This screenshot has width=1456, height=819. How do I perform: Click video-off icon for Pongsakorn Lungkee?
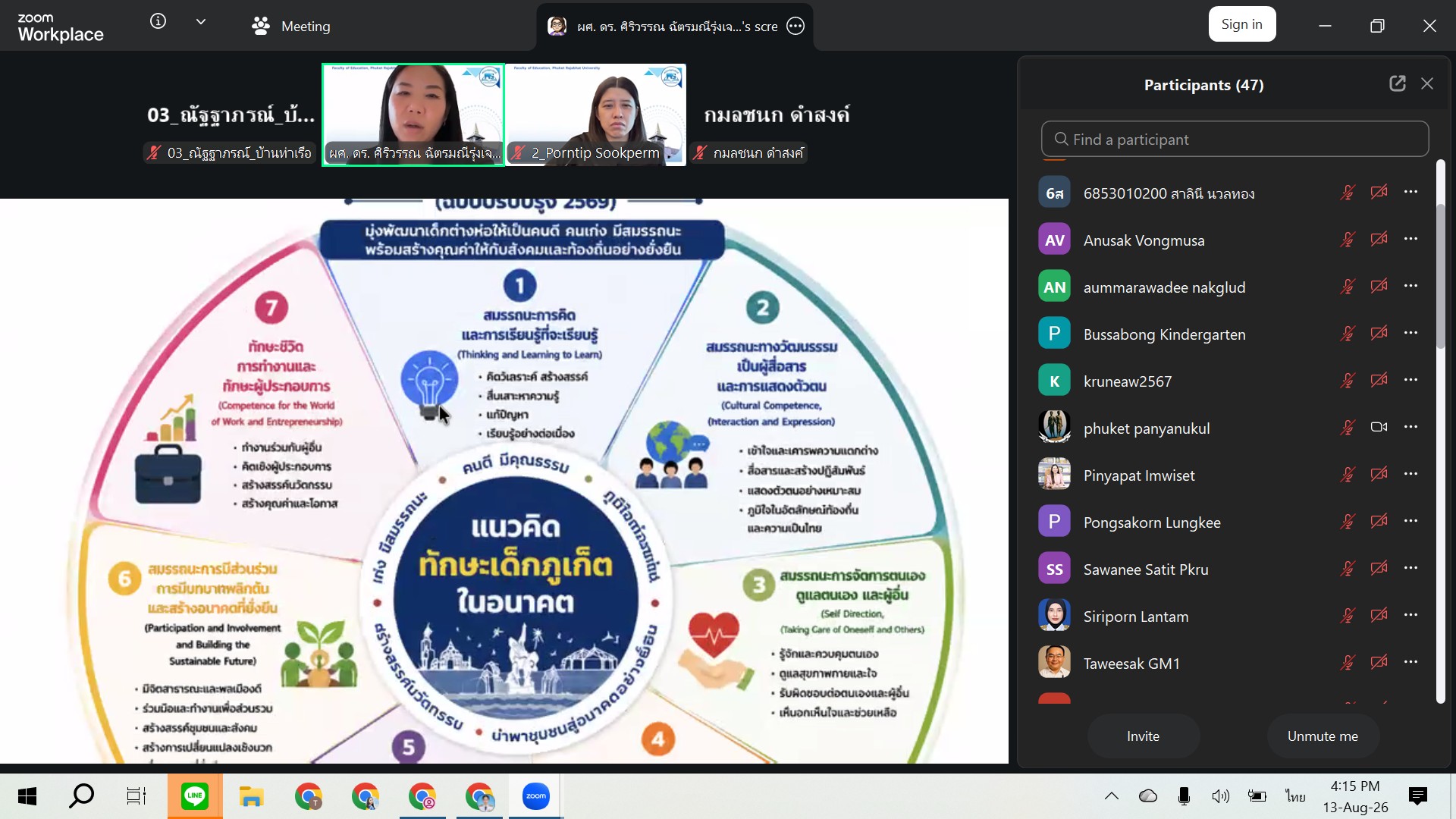click(1379, 522)
